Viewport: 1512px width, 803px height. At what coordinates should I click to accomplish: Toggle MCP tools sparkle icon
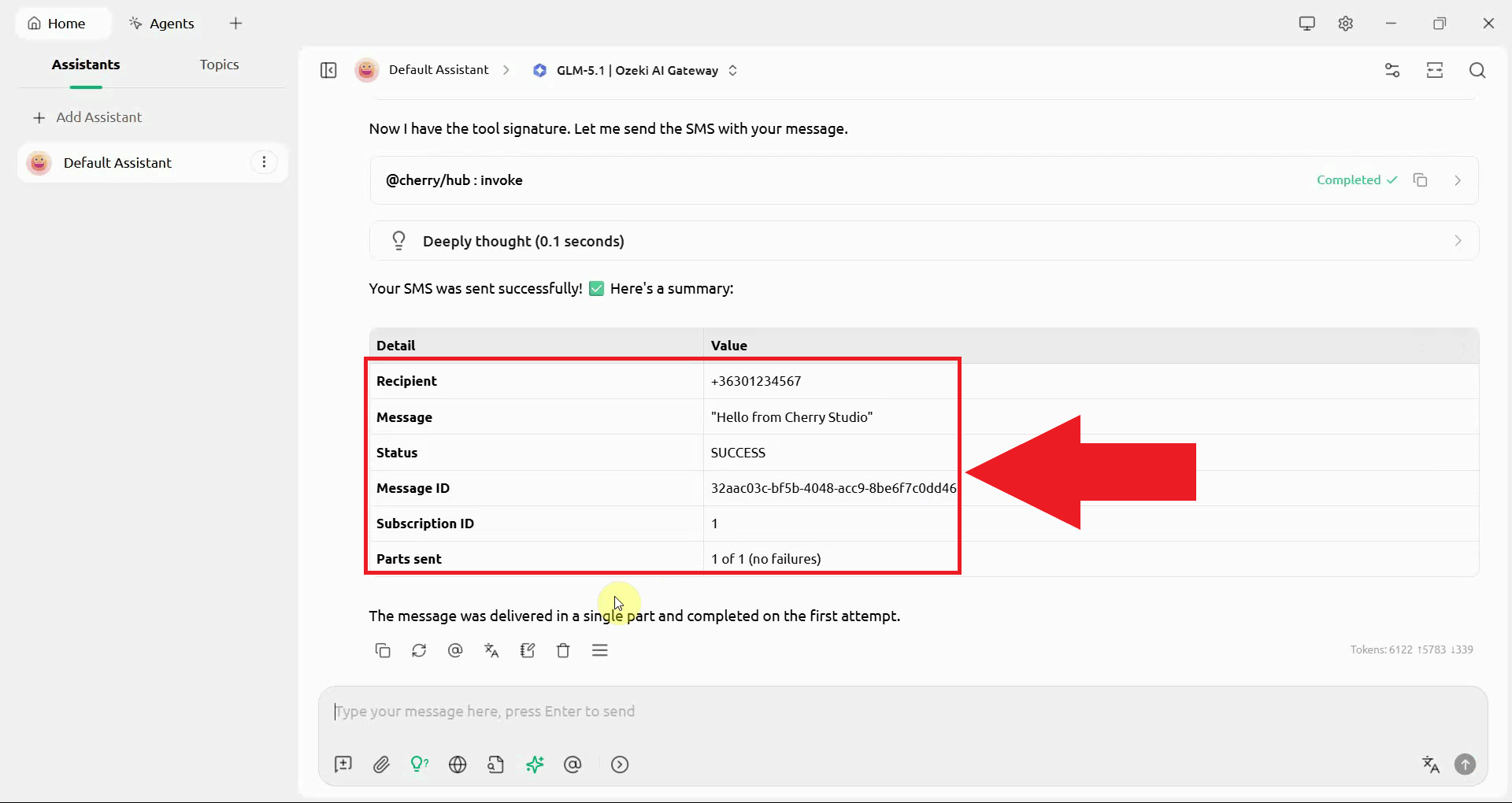coord(535,764)
